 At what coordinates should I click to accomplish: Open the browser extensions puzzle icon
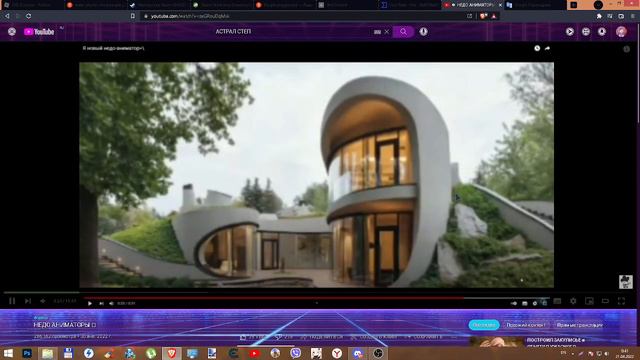coord(599,16)
